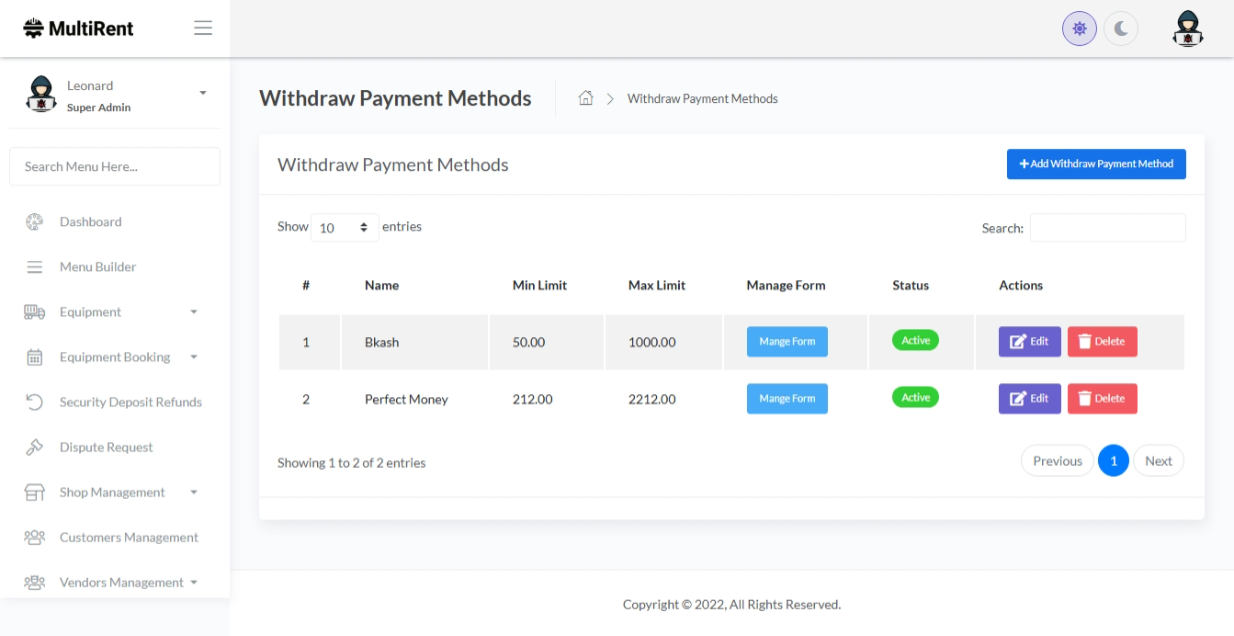Enable dark mode with moon icon
1234x636 pixels.
click(1121, 29)
